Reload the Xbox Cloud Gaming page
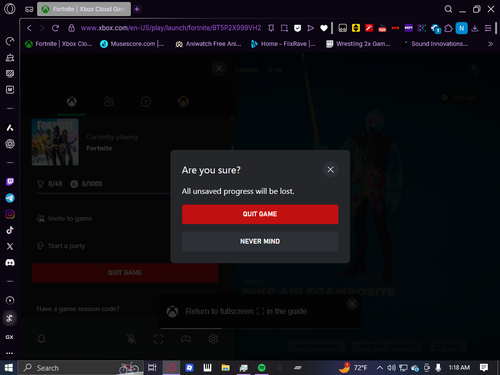This screenshot has width=500, height=375. click(55, 28)
